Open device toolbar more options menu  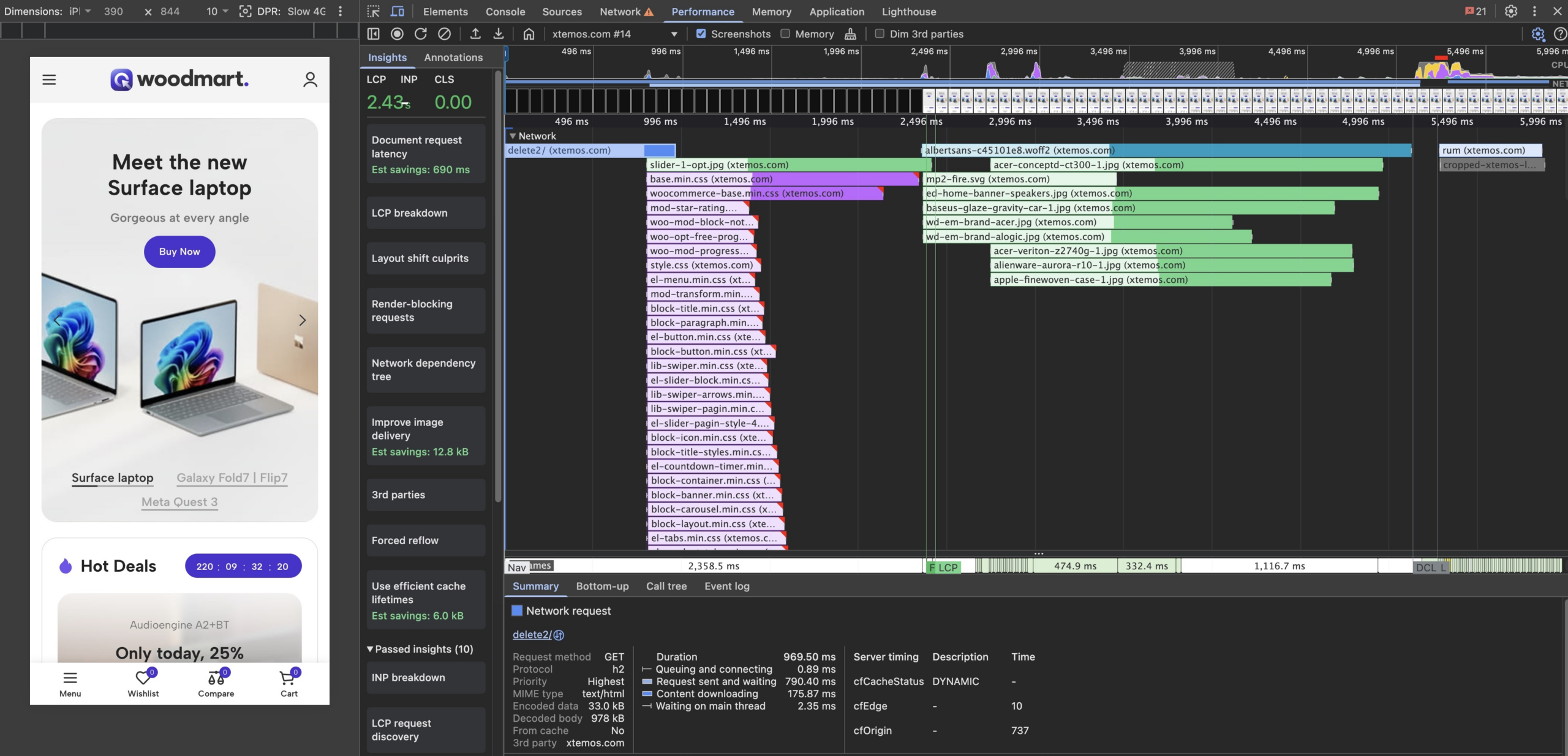point(341,12)
